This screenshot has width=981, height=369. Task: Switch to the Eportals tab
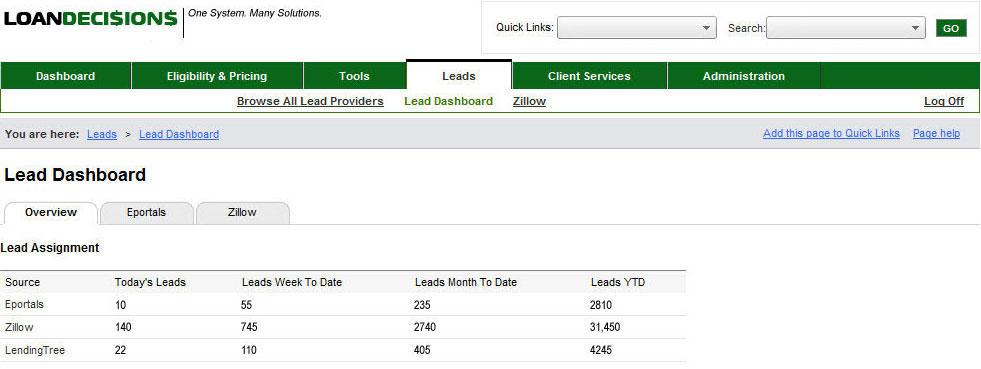click(x=146, y=213)
